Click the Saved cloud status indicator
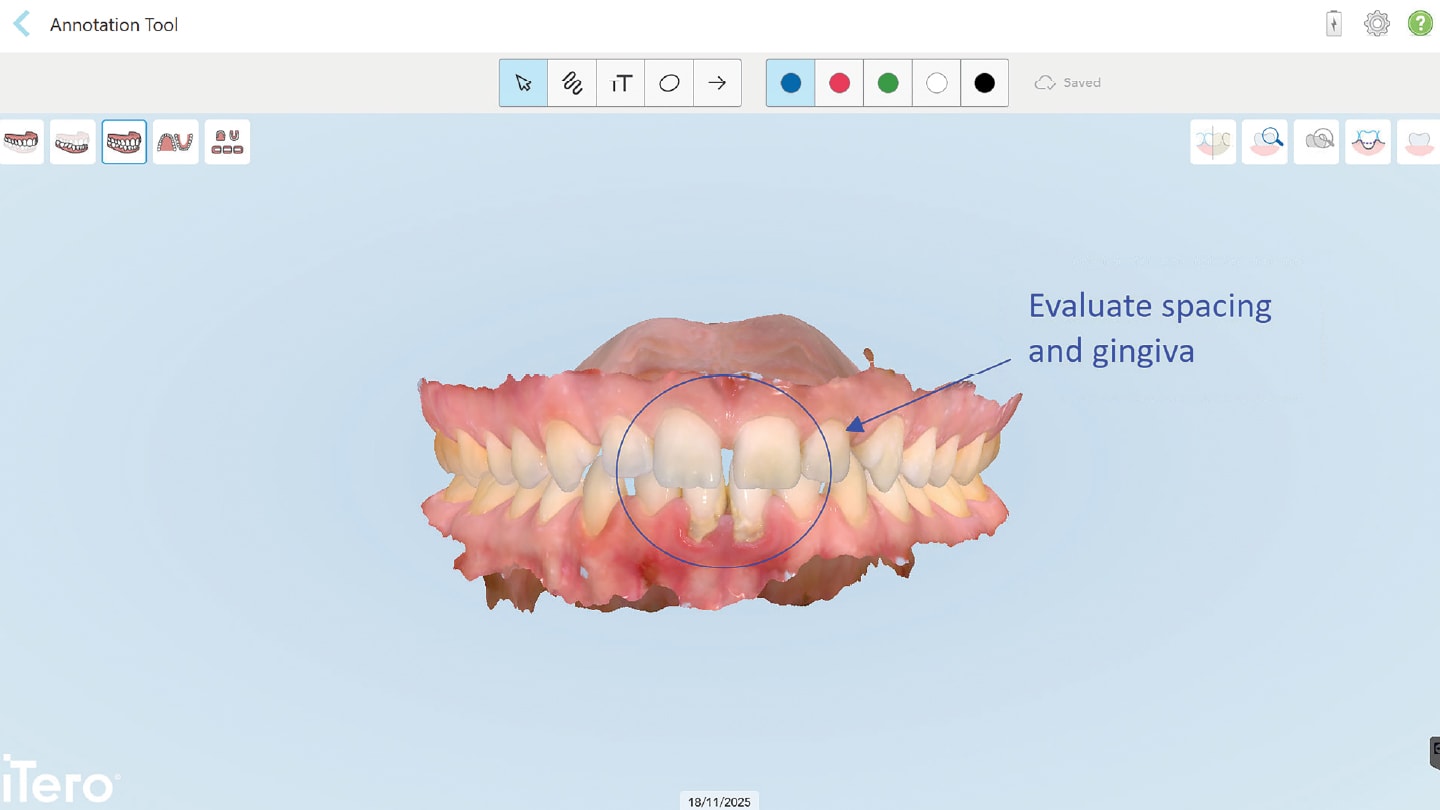The height and width of the screenshot is (810, 1440). click(x=1067, y=83)
